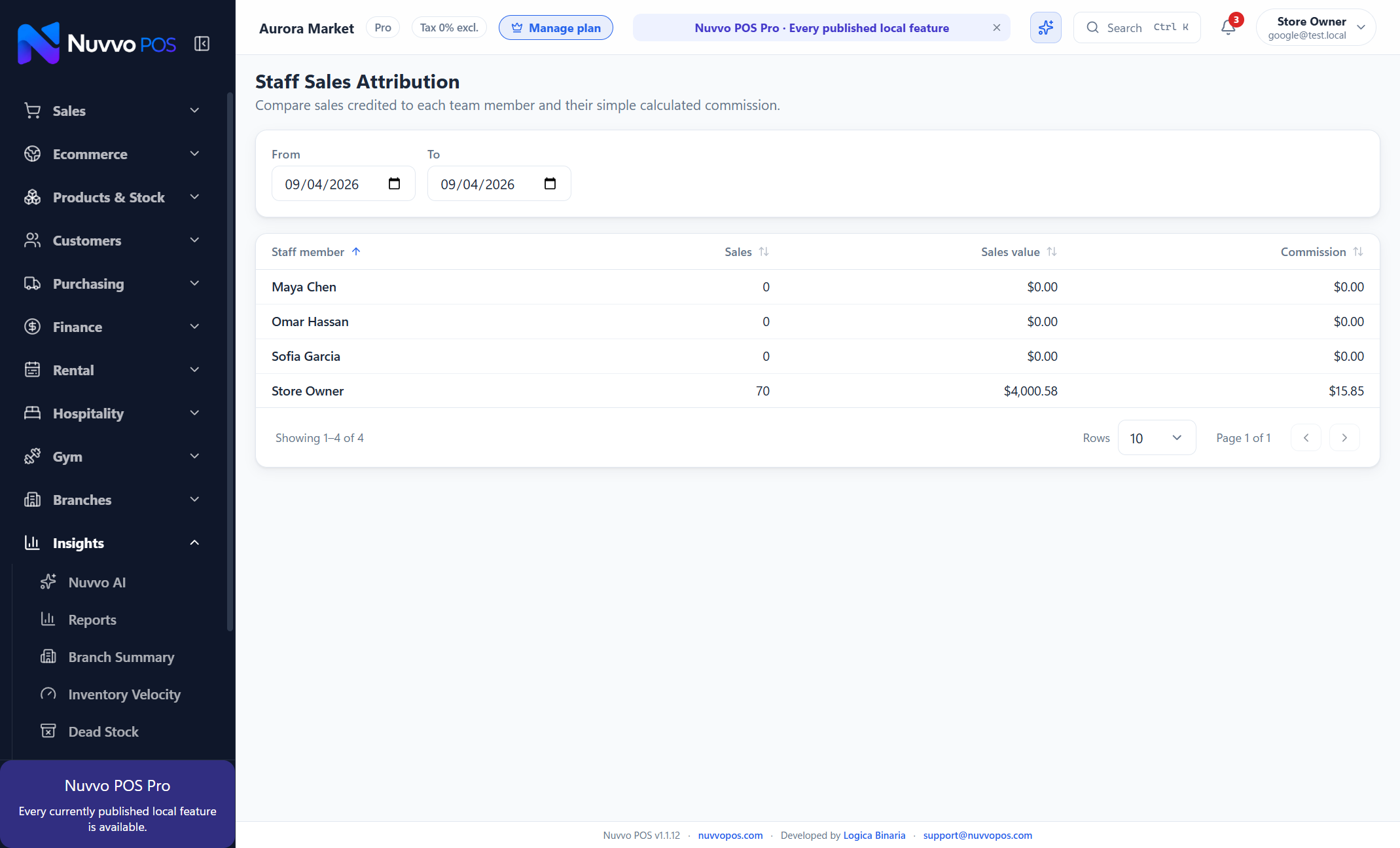Image resolution: width=1400 pixels, height=848 pixels.
Task: Click the Insights bar chart icon
Action: [x=32, y=543]
